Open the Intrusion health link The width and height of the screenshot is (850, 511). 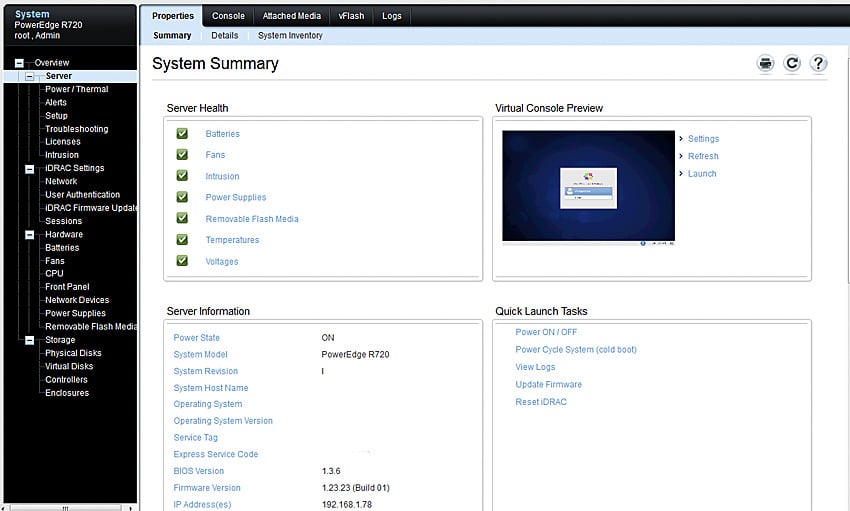coord(222,176)
